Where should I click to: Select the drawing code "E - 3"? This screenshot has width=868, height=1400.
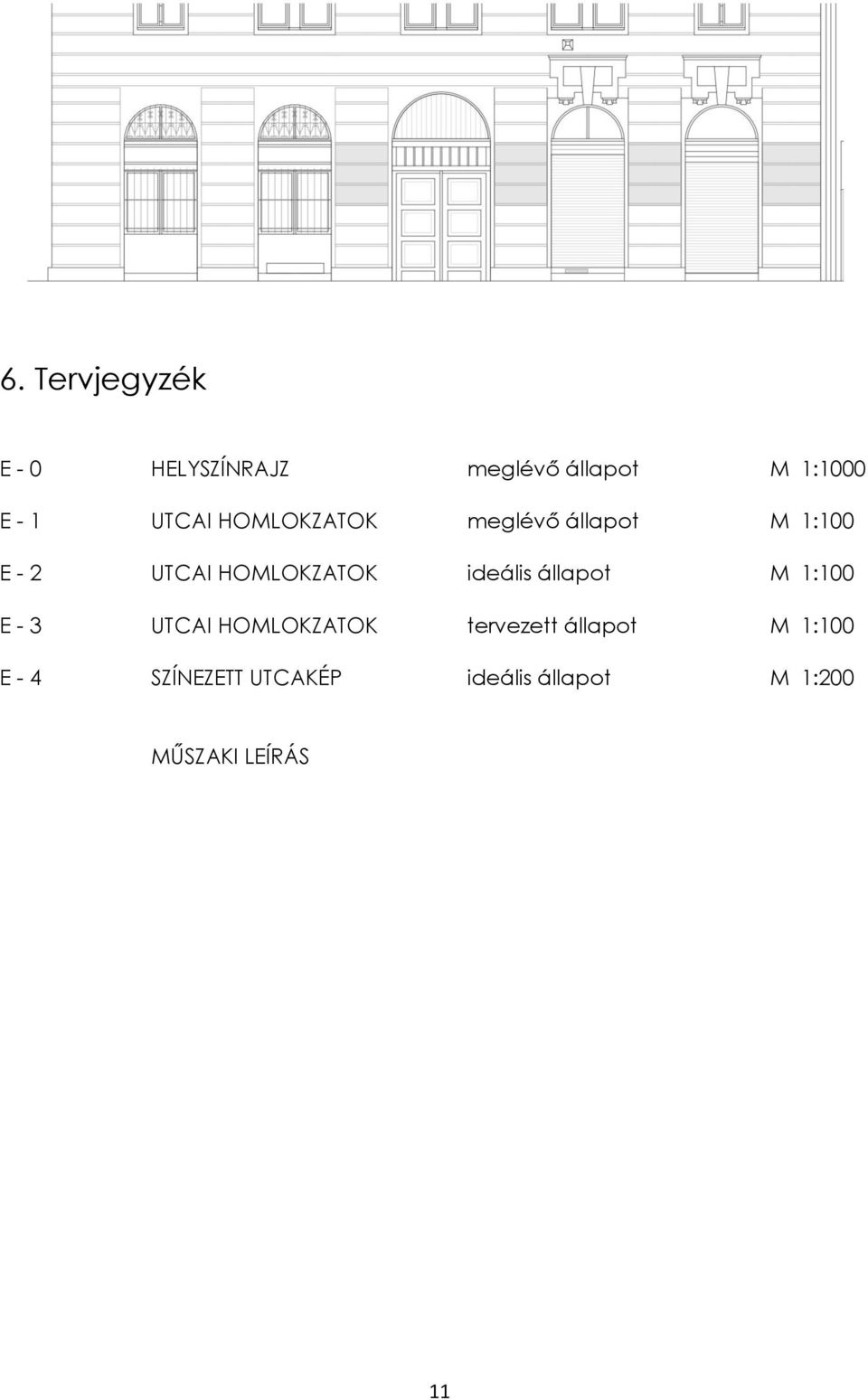[x=21, y=625]
